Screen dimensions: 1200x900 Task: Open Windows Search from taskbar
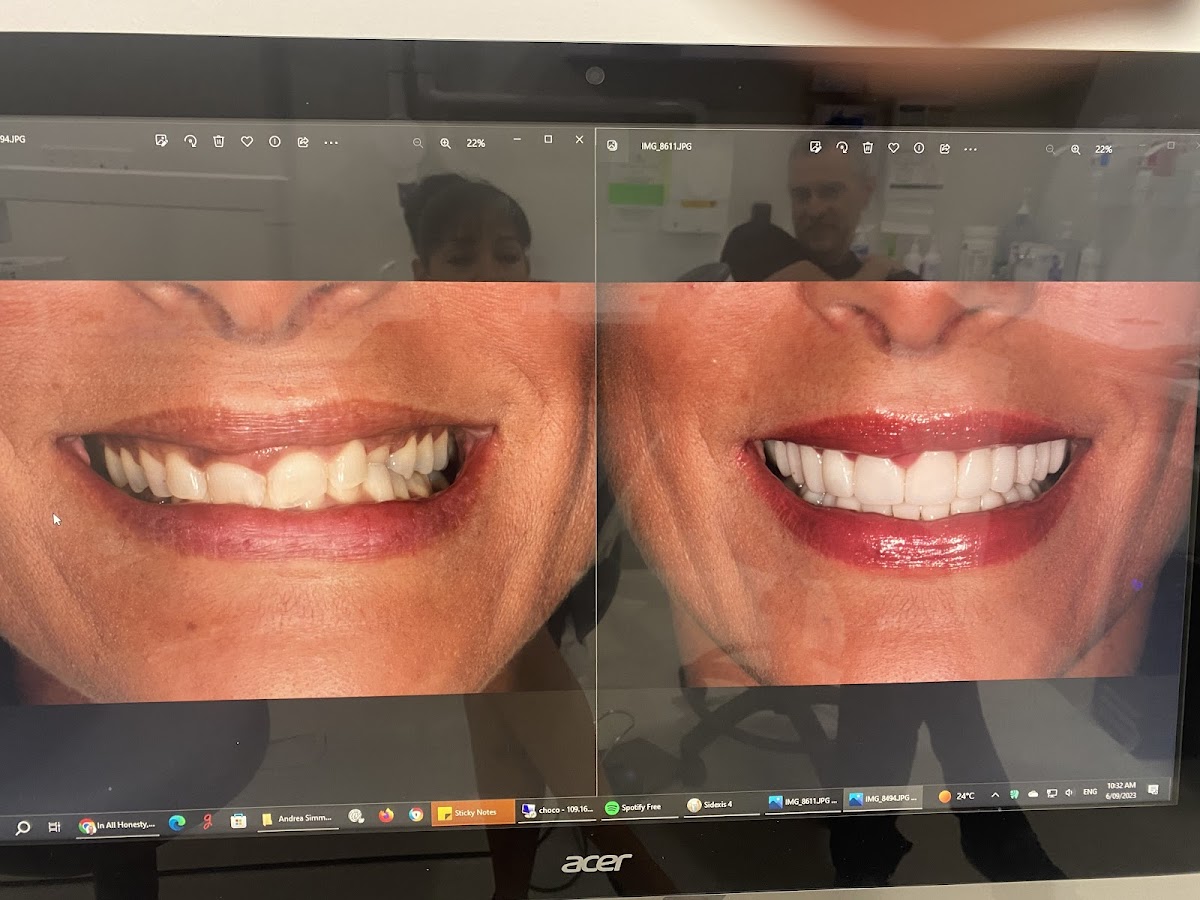pyautogui.click(x=23, y=827)
